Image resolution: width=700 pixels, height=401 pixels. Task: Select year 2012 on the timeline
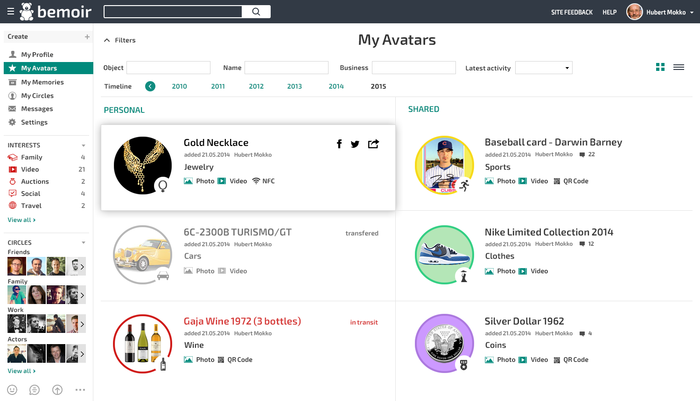tap(256, 87)
